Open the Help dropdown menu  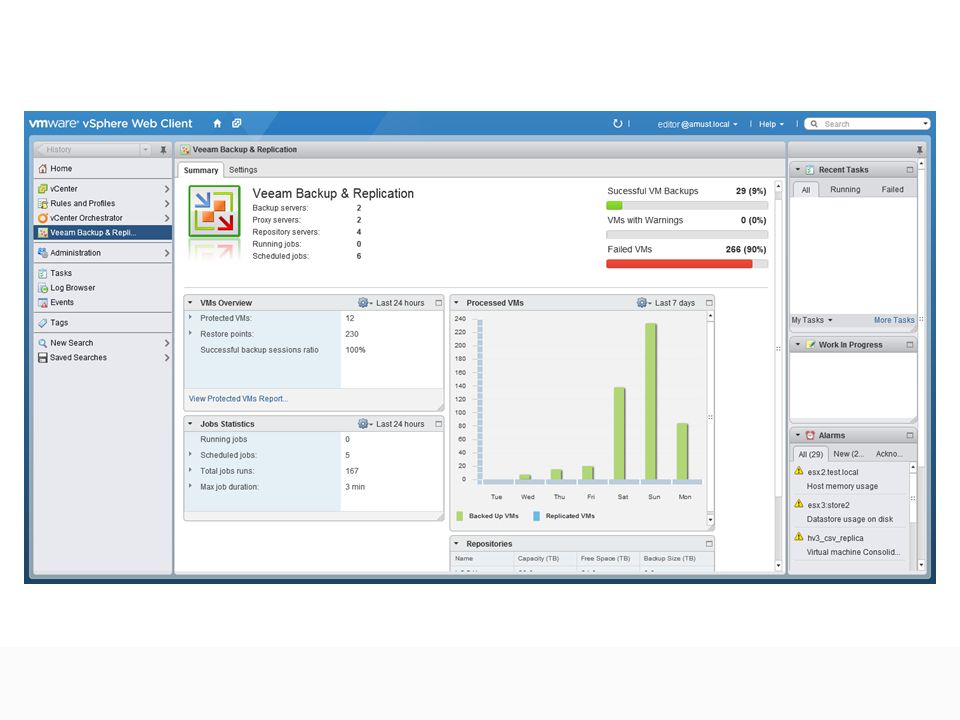[771, 124]
